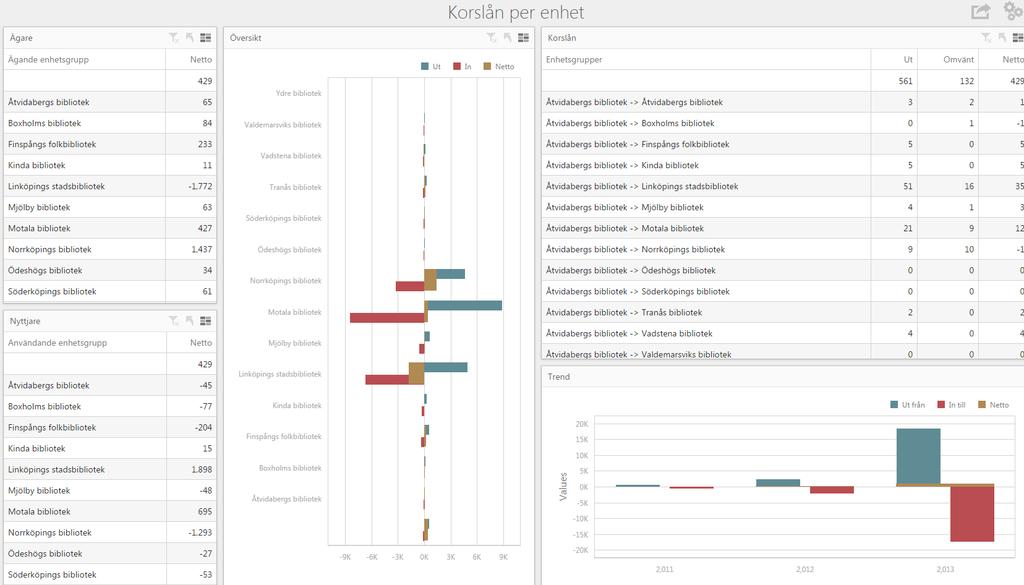Toggle the 'Ut från' legend entry in Trend chart

pos(908,405)
